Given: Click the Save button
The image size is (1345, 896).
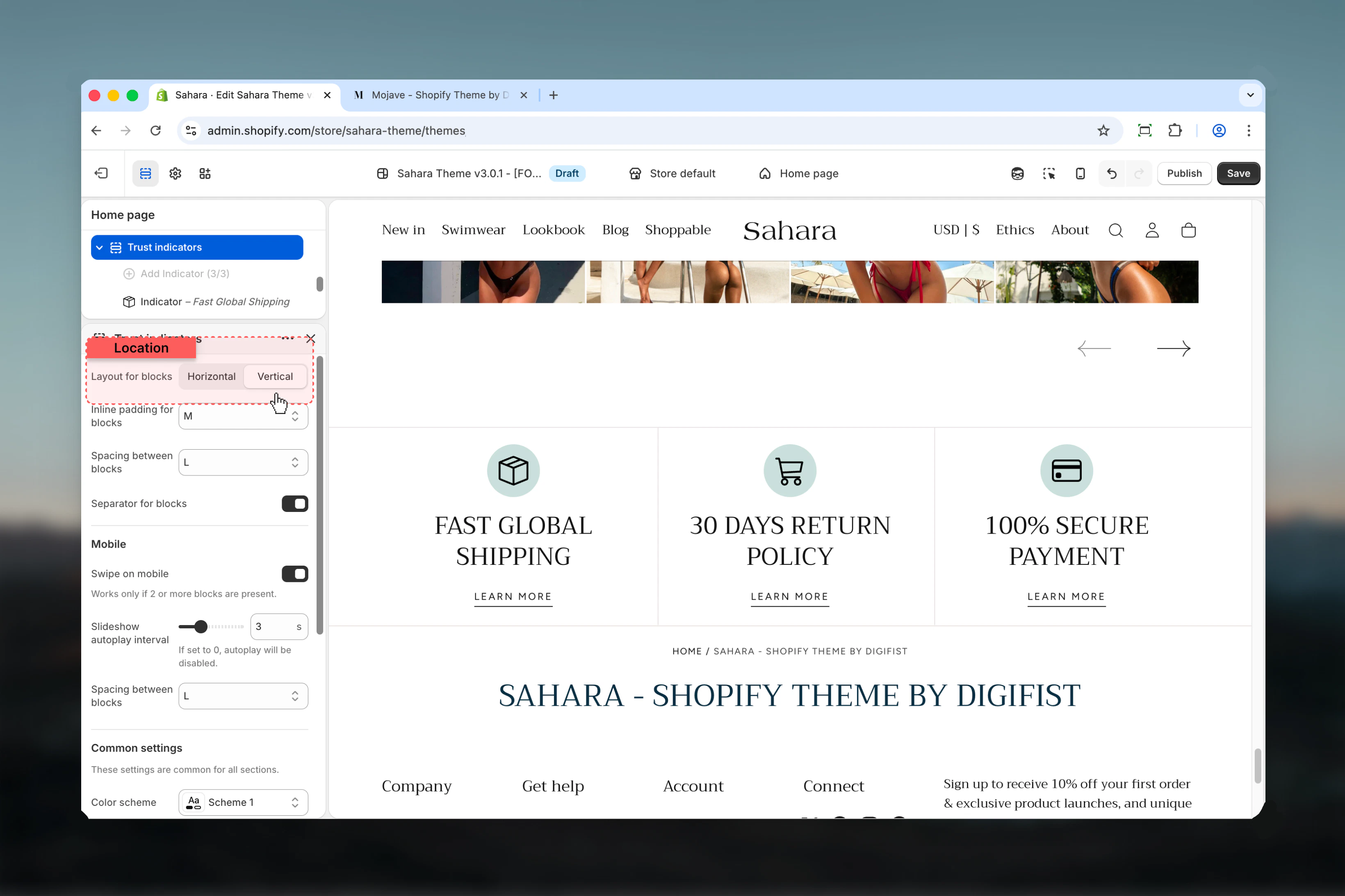Looking at the screenshot, I should (1238, 173).
